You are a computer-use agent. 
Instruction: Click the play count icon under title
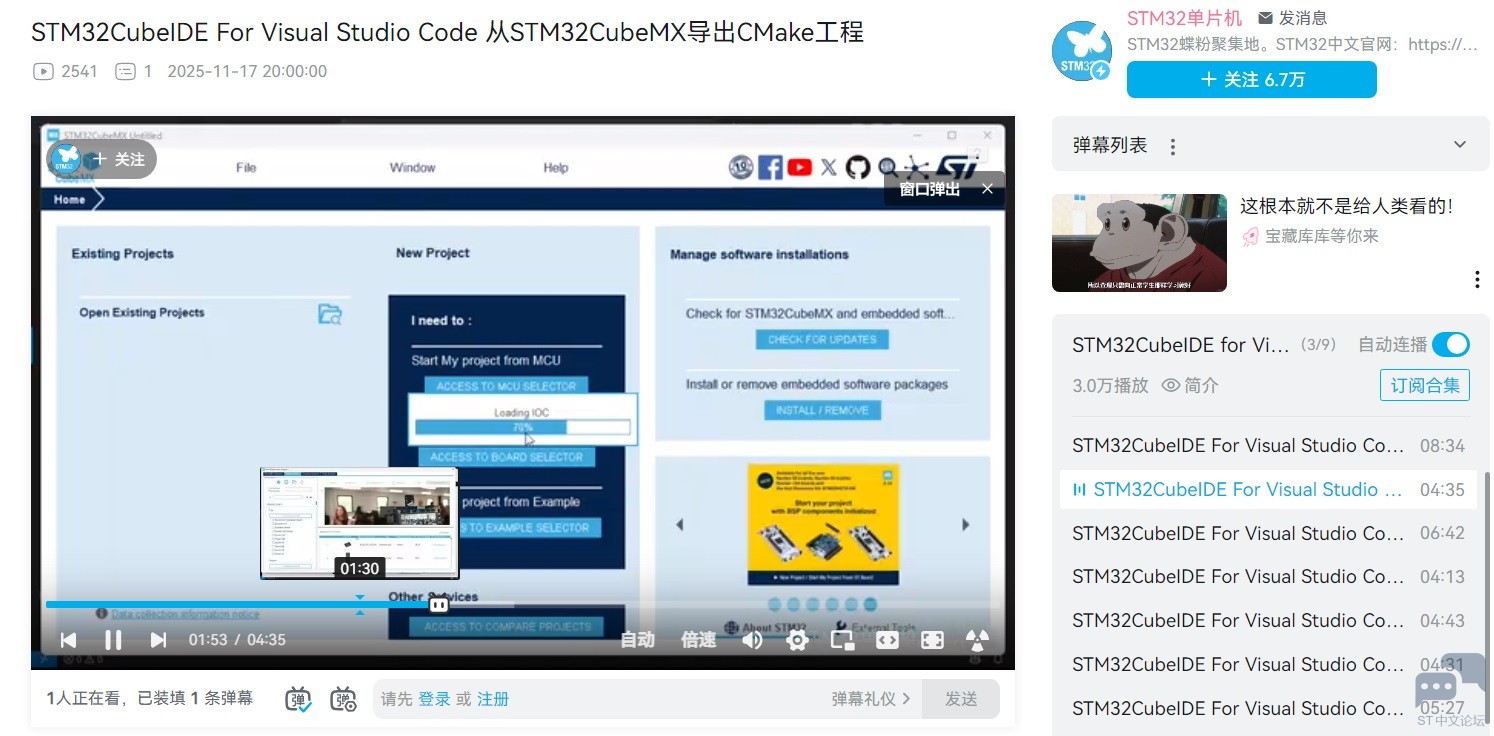coord(43,71)
